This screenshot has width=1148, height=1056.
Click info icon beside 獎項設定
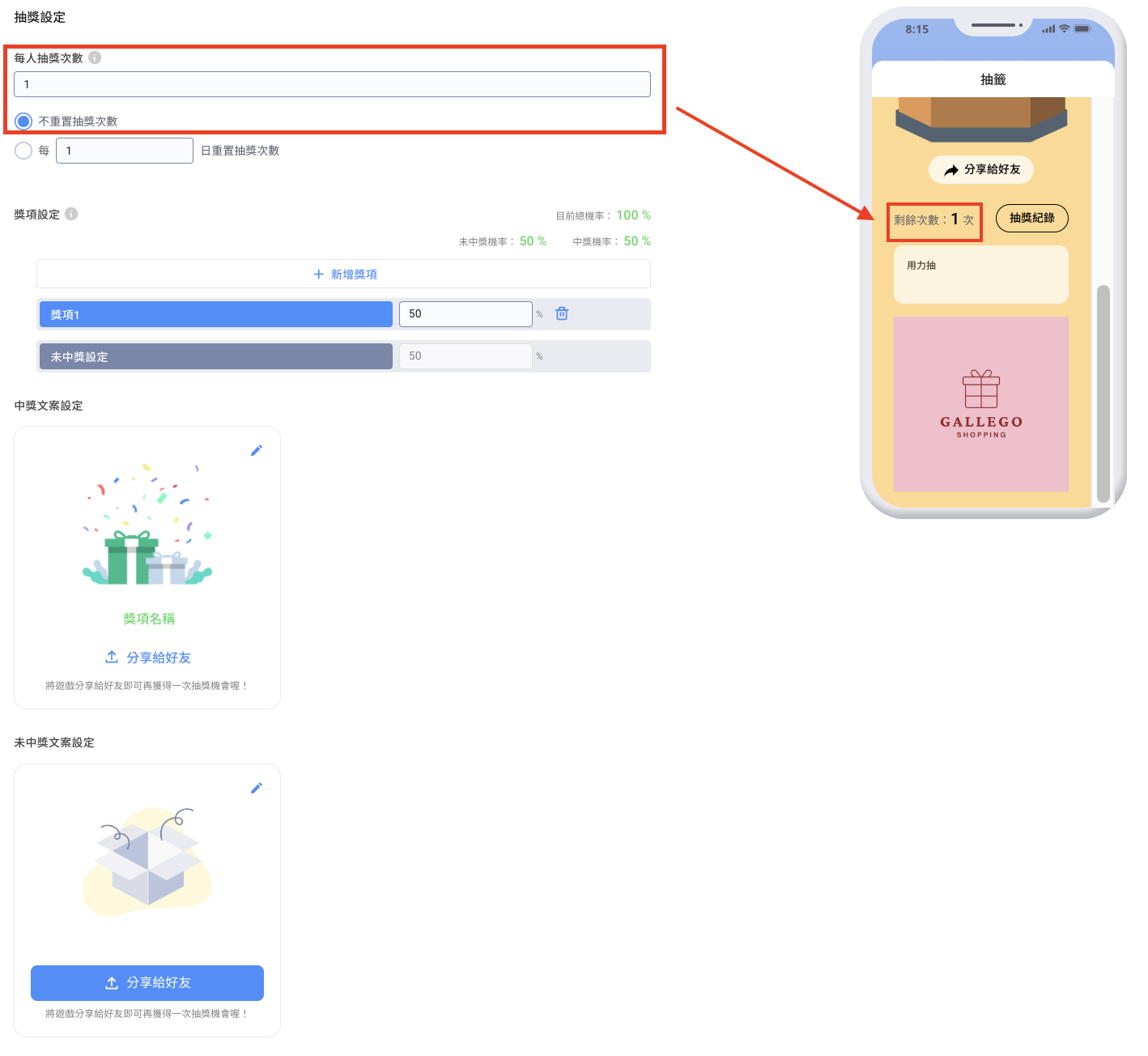[x=71, y=214]
